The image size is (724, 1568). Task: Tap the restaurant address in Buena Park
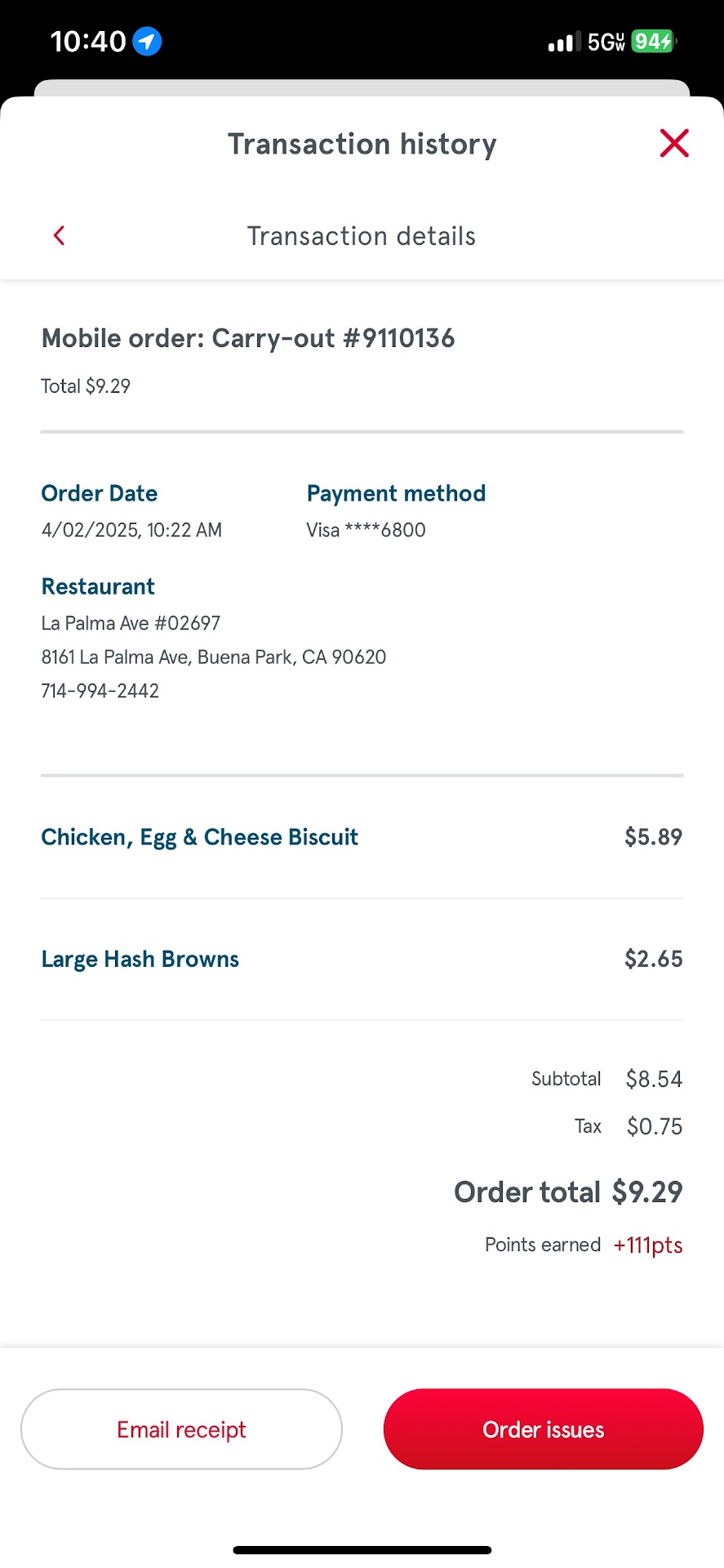(214, 657)
